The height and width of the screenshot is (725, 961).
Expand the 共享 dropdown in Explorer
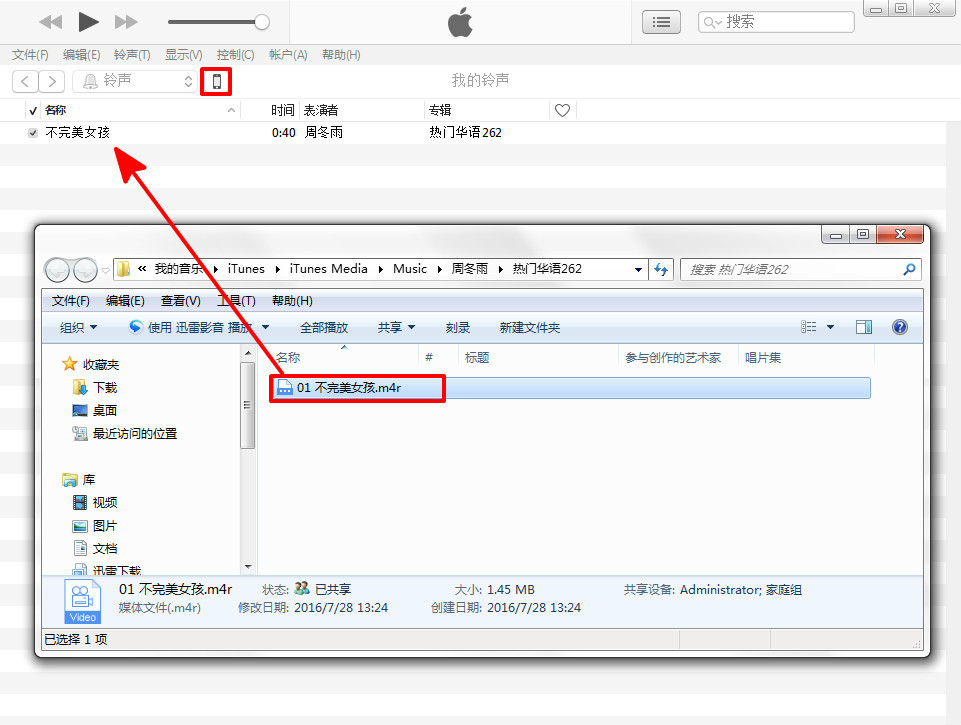pyautogui.click(x=397, y=328)
